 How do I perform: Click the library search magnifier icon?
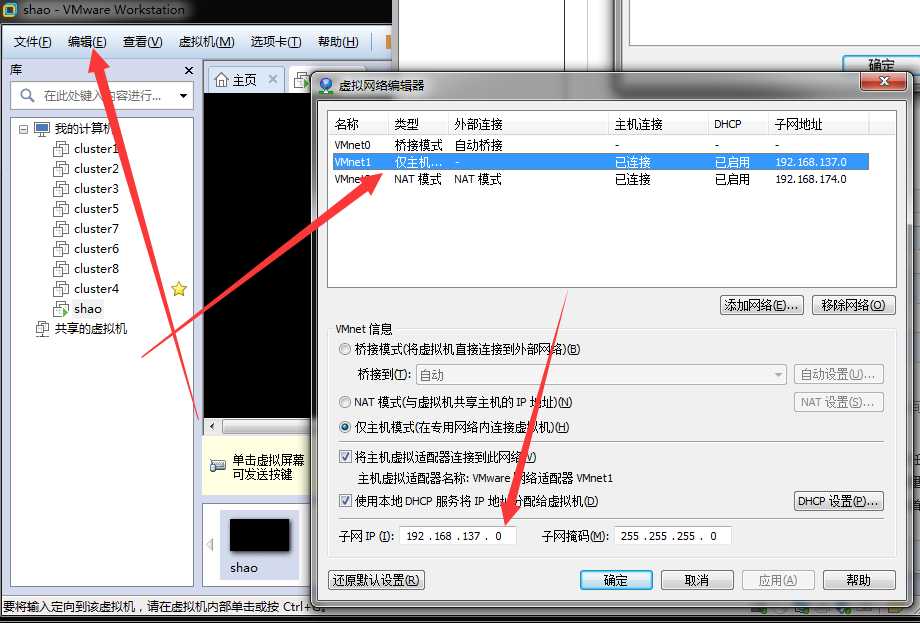click(x=27, y=95)
